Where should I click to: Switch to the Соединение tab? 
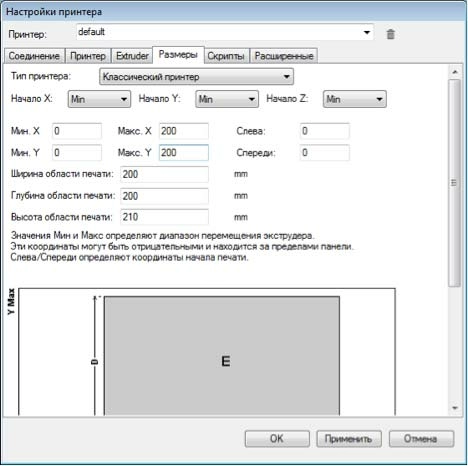click(34, 56)
